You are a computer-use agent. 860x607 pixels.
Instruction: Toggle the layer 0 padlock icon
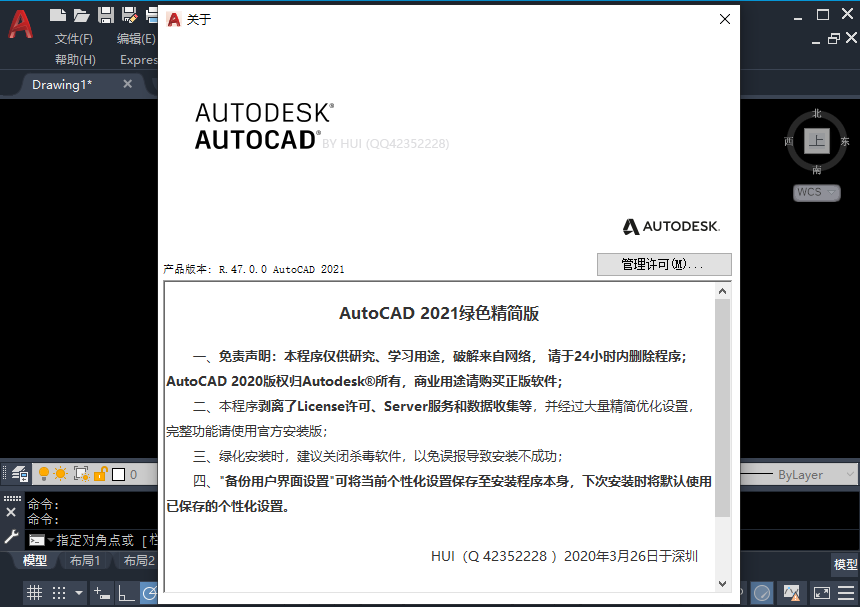point(100,474)
